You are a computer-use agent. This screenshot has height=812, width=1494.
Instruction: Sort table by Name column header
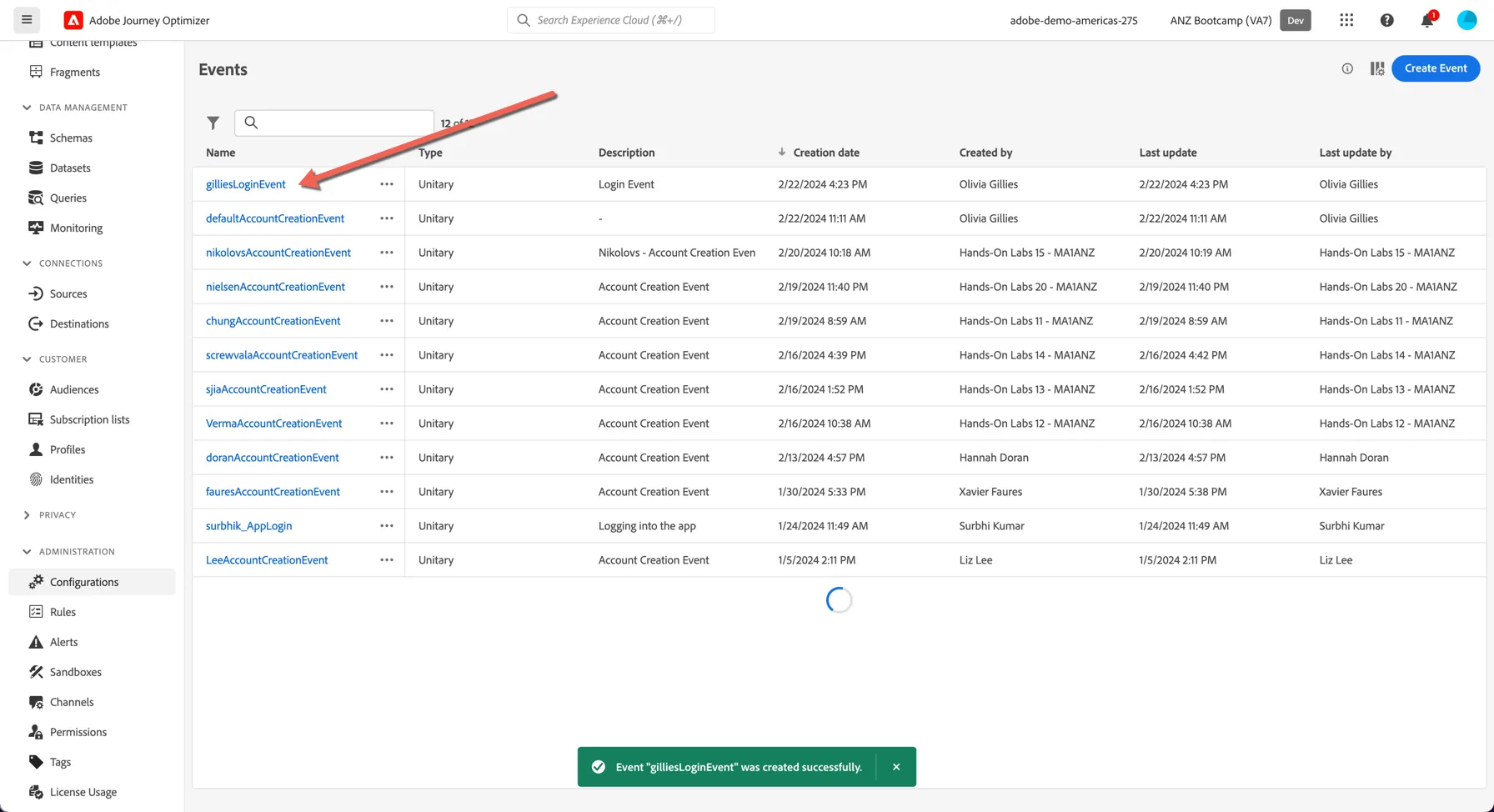point(221,153)
